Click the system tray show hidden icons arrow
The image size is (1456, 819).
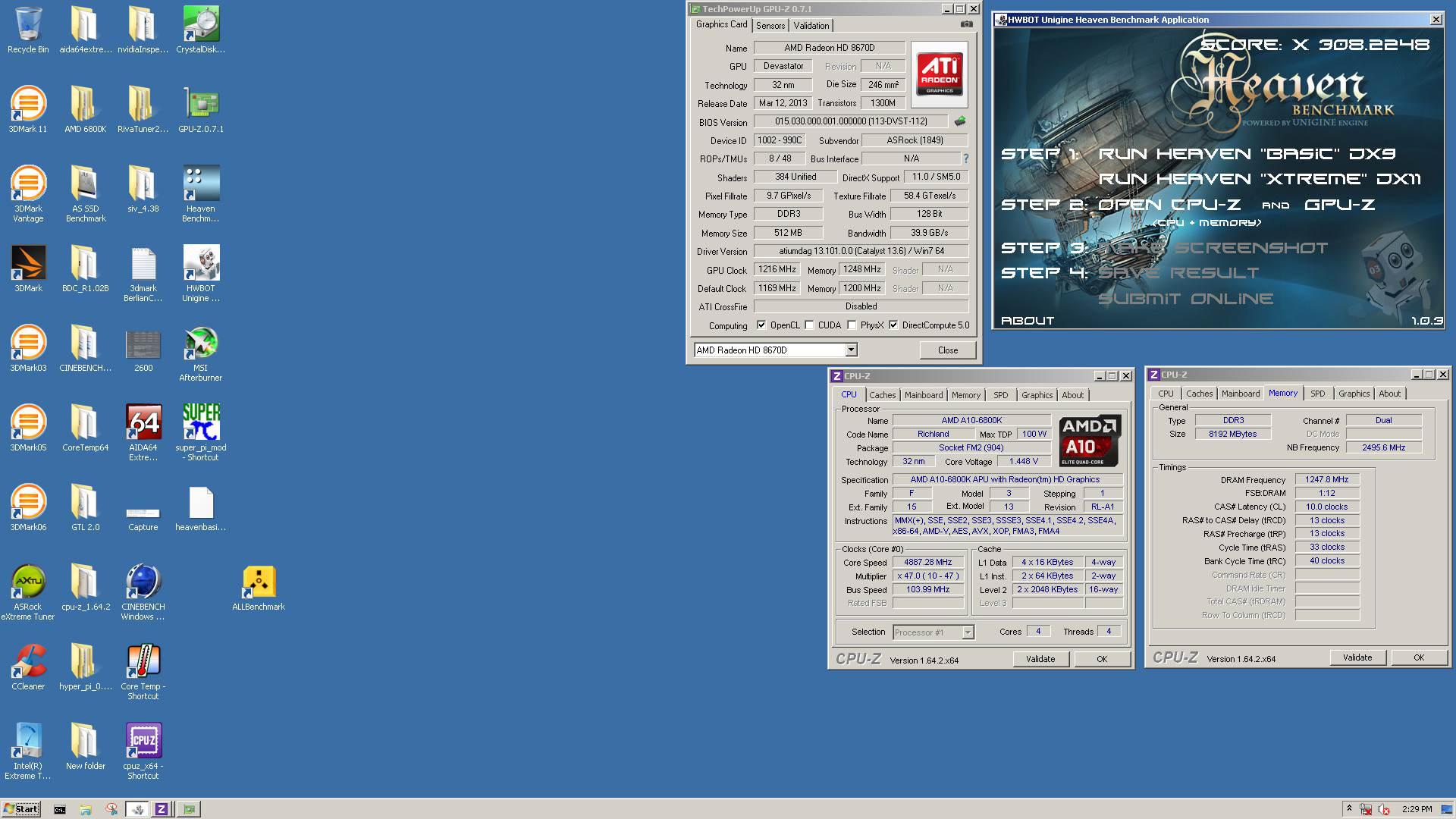click(1348, 808)
